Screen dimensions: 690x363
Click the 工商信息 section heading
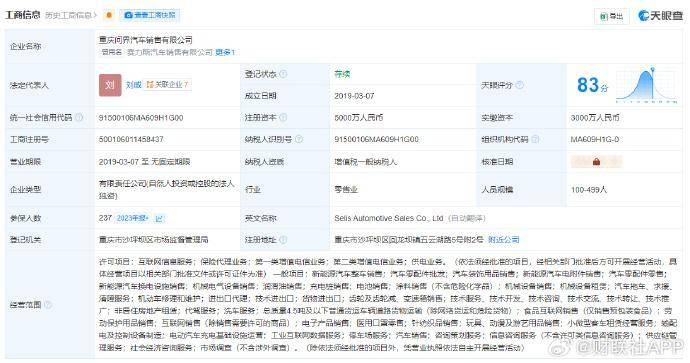(x=22, y=15)
